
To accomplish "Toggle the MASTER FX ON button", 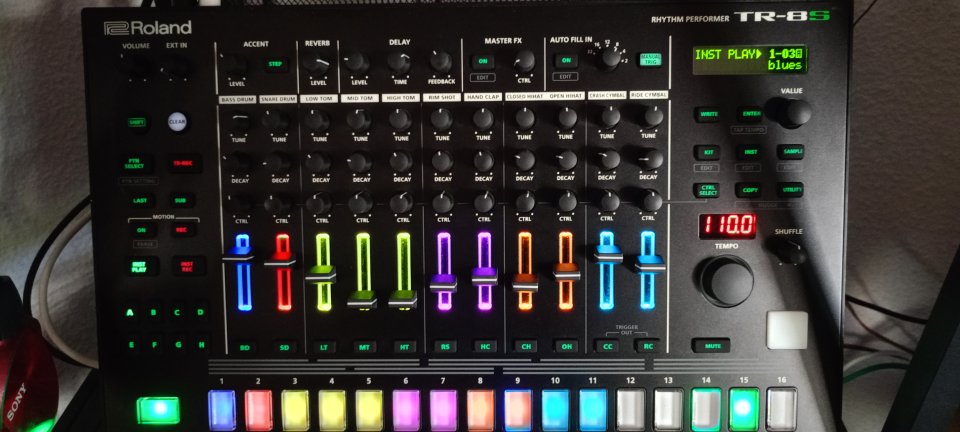I will click(x=482, y=61).
